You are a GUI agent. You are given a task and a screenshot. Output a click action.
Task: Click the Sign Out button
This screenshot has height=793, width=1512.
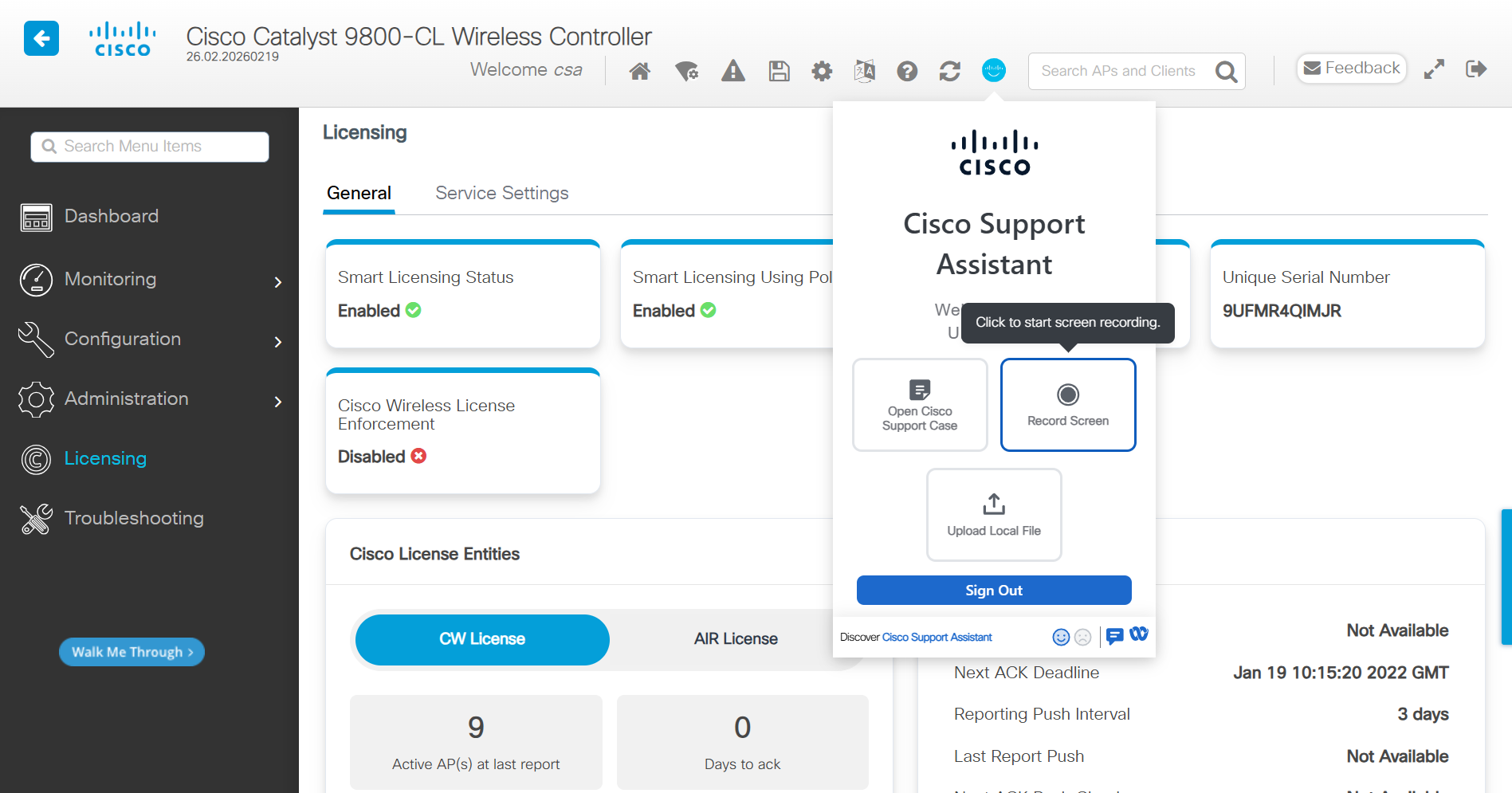993,591
